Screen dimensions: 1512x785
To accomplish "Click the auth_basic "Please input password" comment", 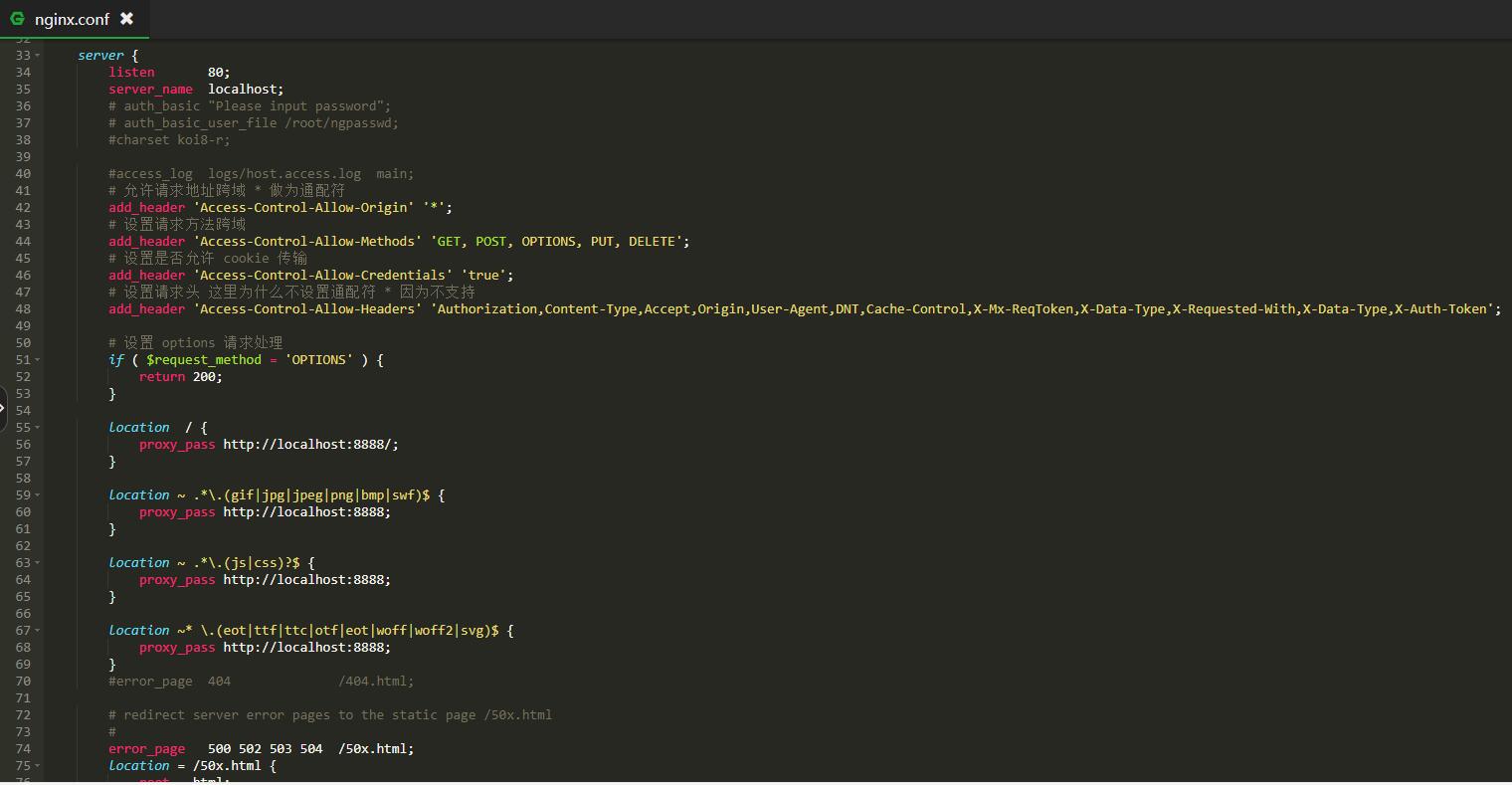I will [x=250, y=105].
